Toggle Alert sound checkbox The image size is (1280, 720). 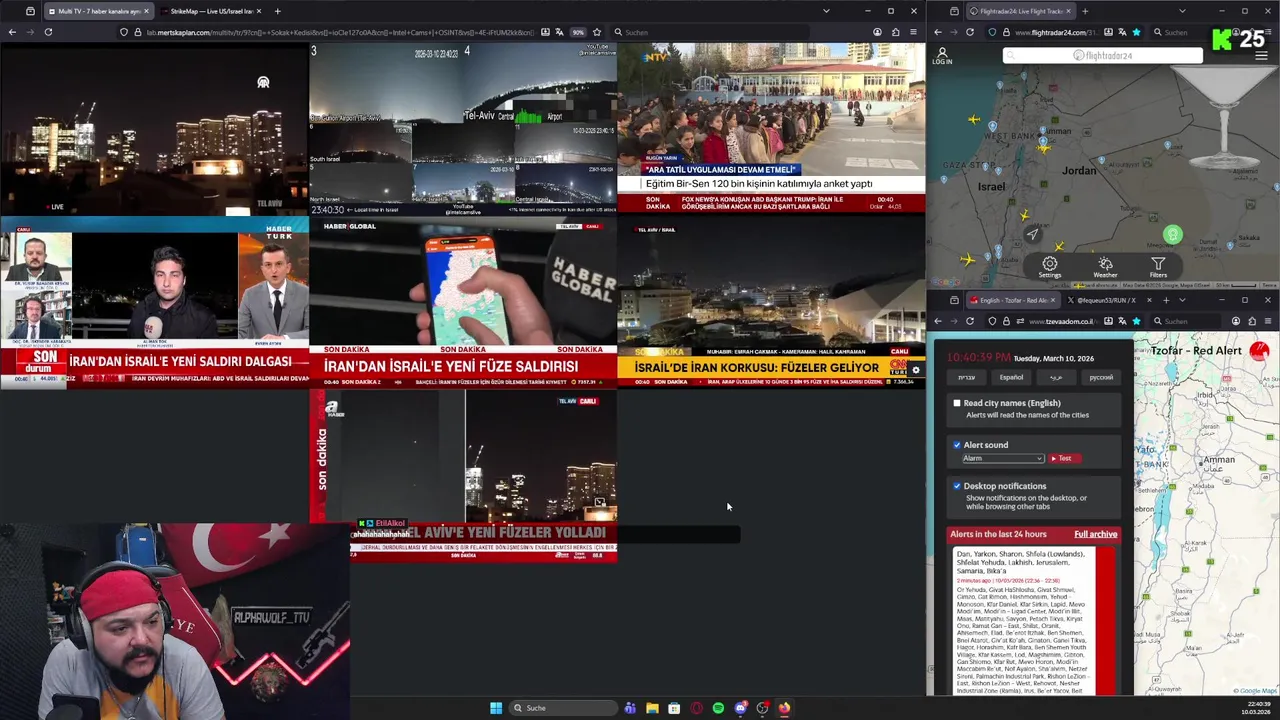pos(957,445)
